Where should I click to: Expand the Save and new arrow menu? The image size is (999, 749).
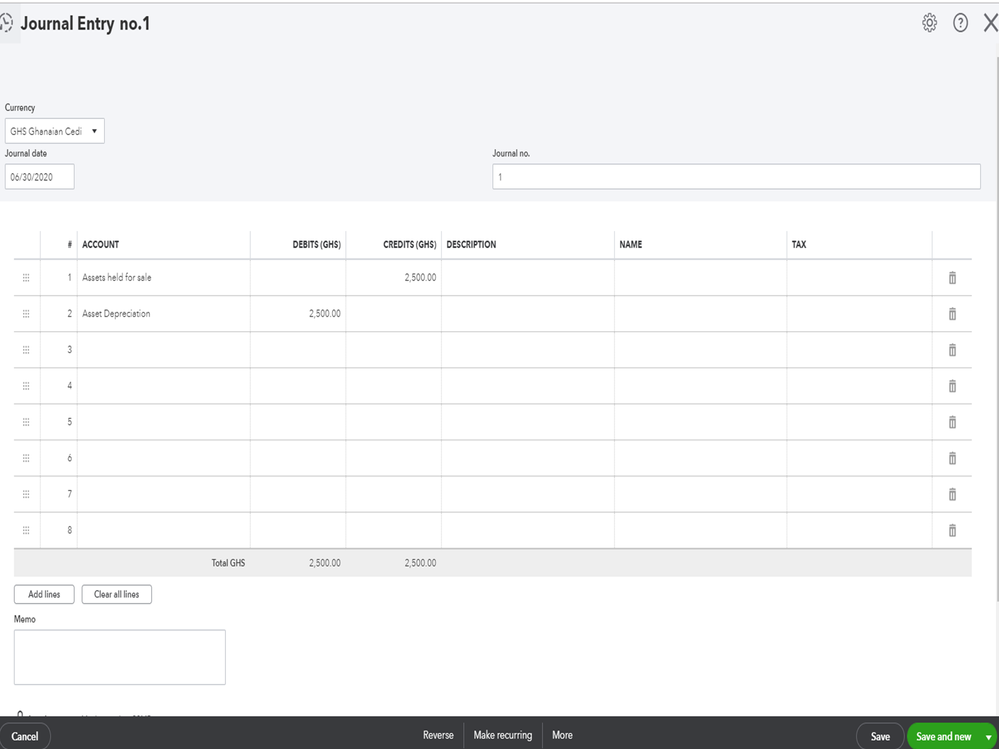click(x=989, y=736)
